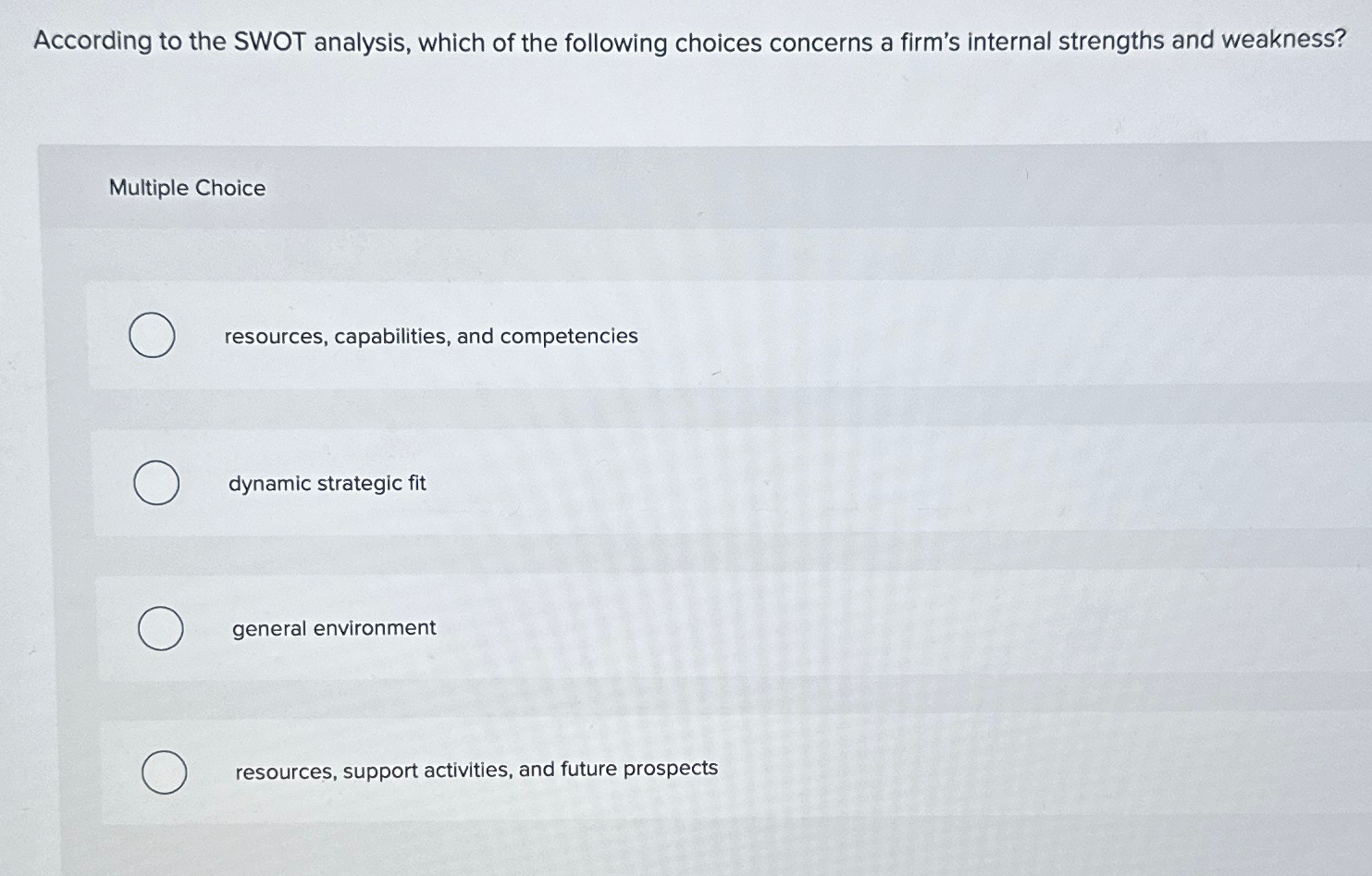Select the radio button for 'resources, support activities, and future prospects'
The image size is (1372, 876).
point(165,771)
